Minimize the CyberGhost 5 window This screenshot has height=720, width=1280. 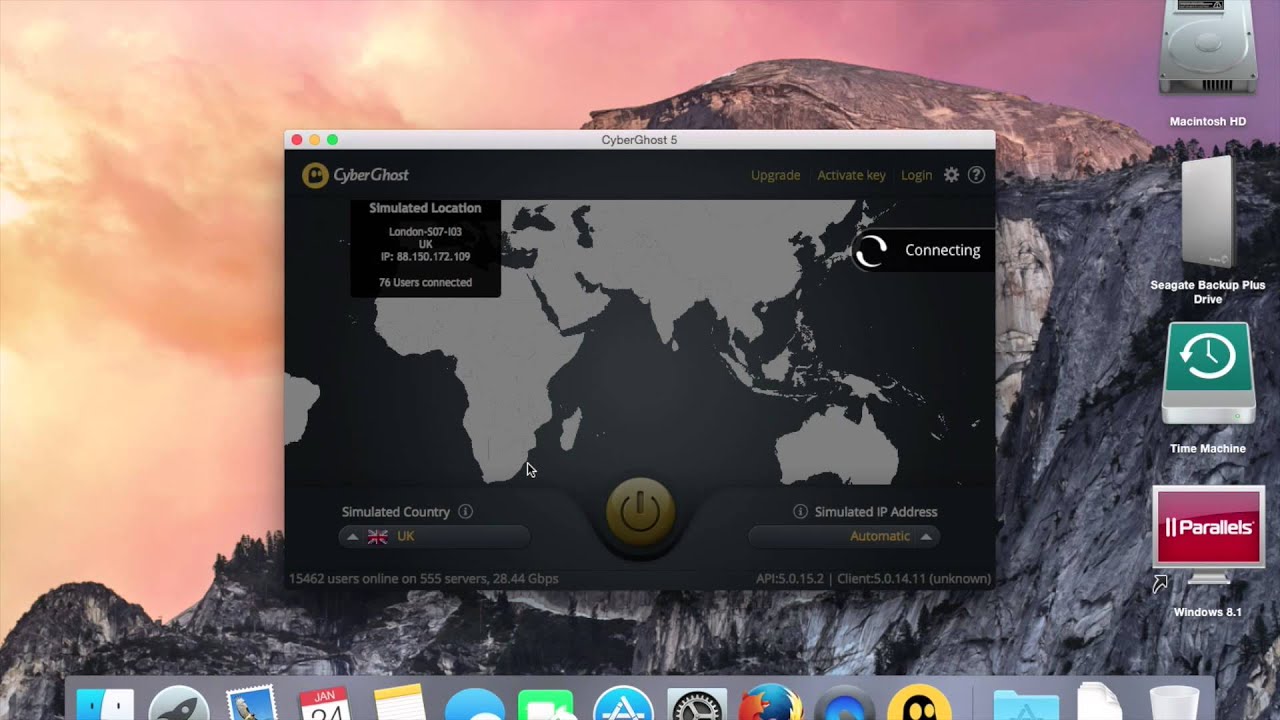click(315, 140)
